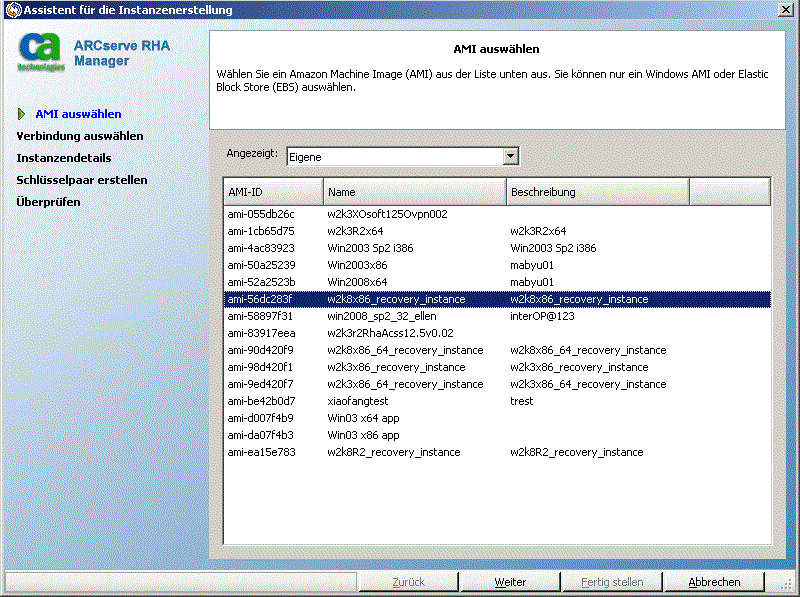Click the w2k8R2_recovery_instance description cell
800x597 pixels.
tap(577, 452)
